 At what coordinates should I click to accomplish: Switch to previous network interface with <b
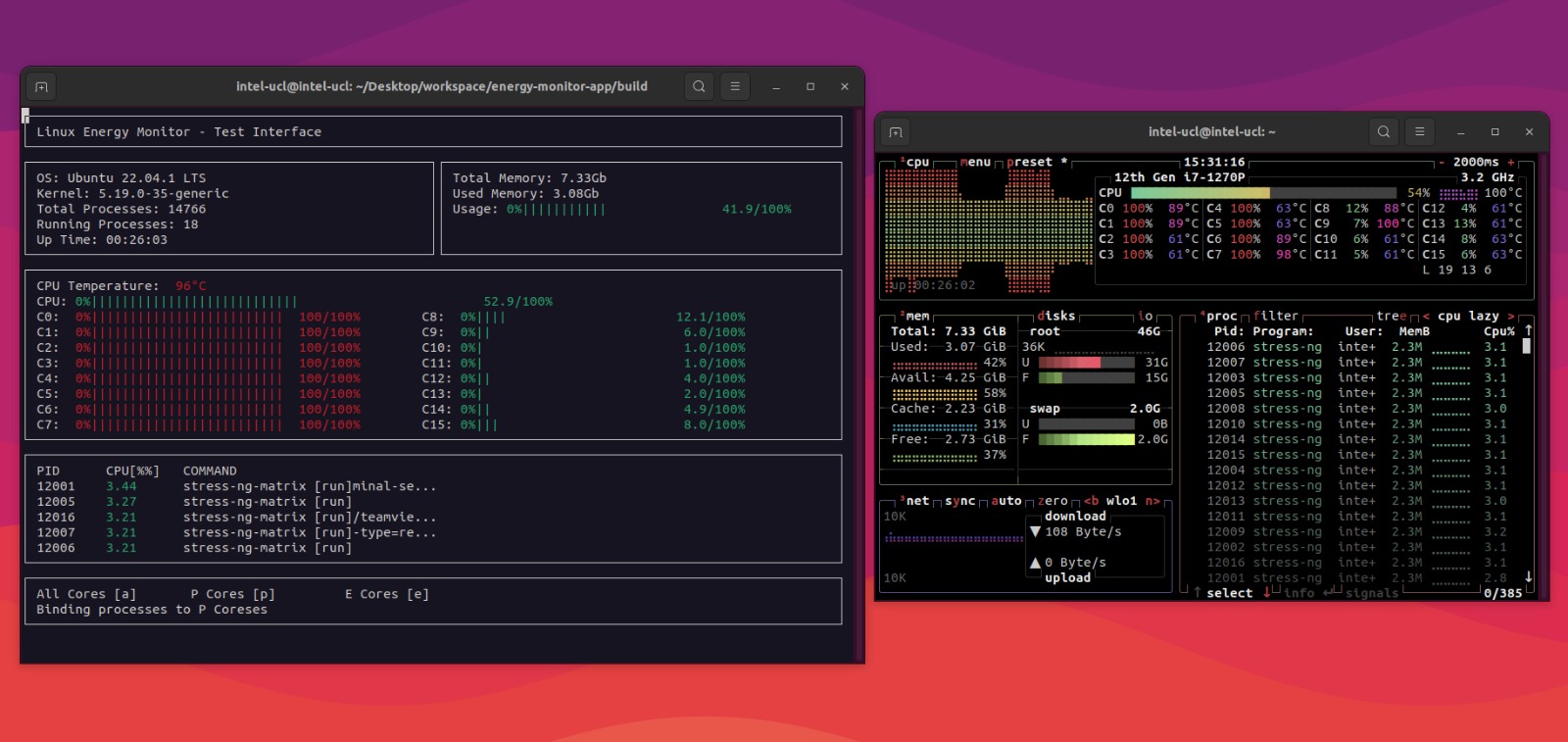click(x=1091, y=501)
